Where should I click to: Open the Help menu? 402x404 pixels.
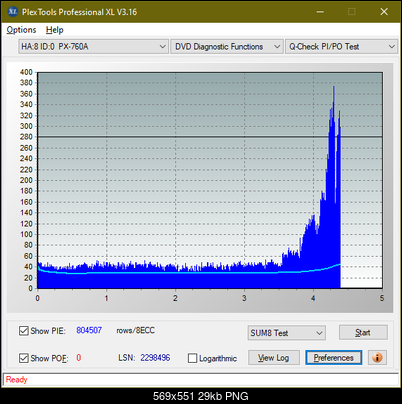(55, 30)
